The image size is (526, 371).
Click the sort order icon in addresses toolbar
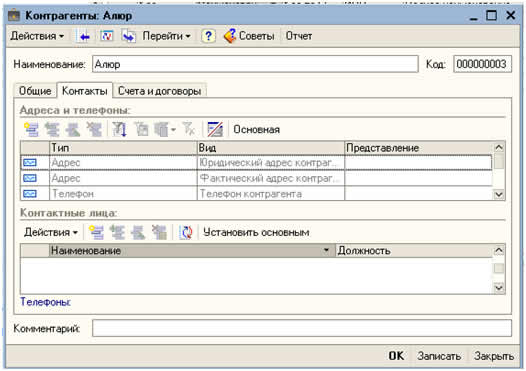click(119, 129)
